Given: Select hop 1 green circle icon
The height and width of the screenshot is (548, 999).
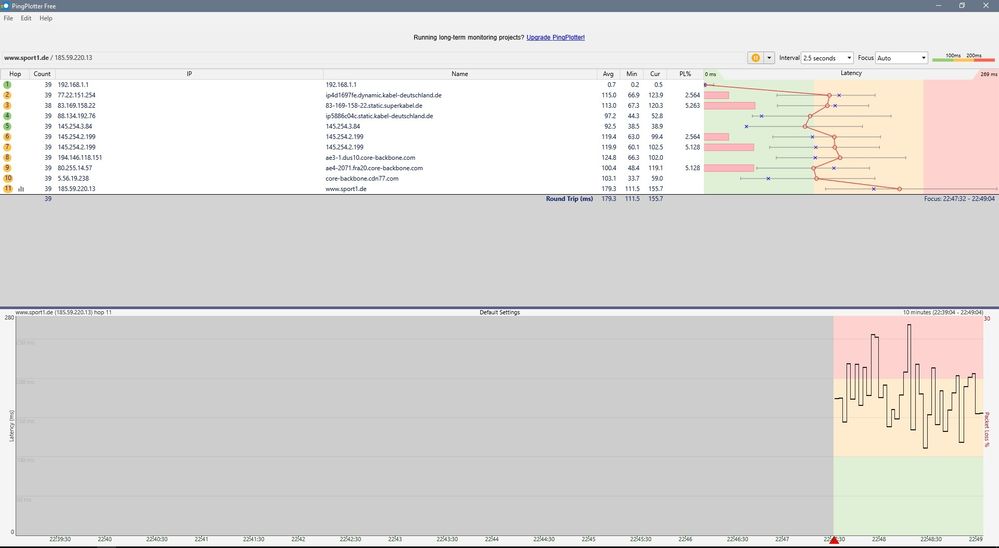Looking at the screenshot, I should tap(8, 85).
